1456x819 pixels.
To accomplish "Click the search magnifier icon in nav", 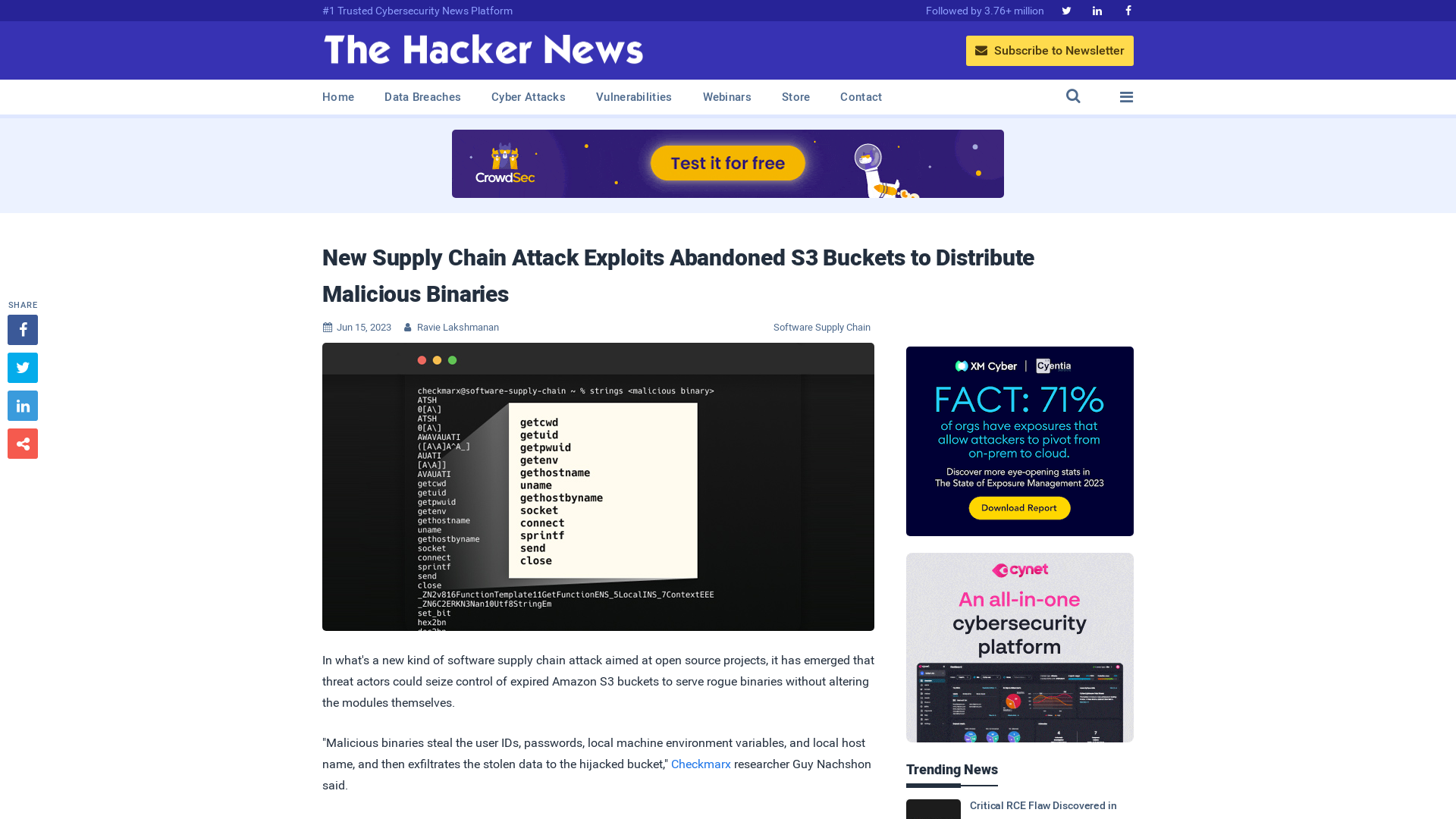I will pyautogui.click(x=1073, y=97).
